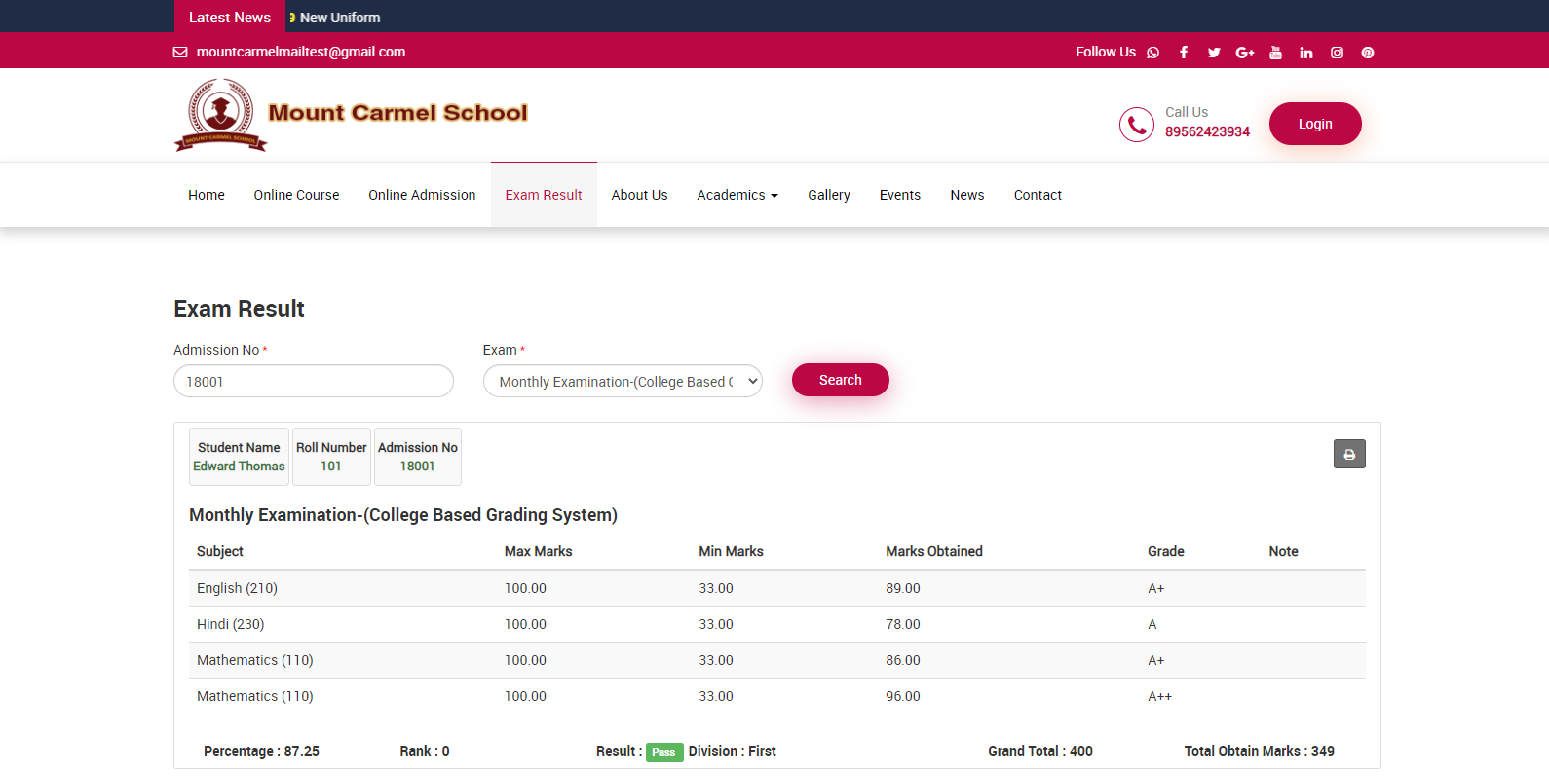Expand the Academics menu
1549x784 pixels.
737,195
